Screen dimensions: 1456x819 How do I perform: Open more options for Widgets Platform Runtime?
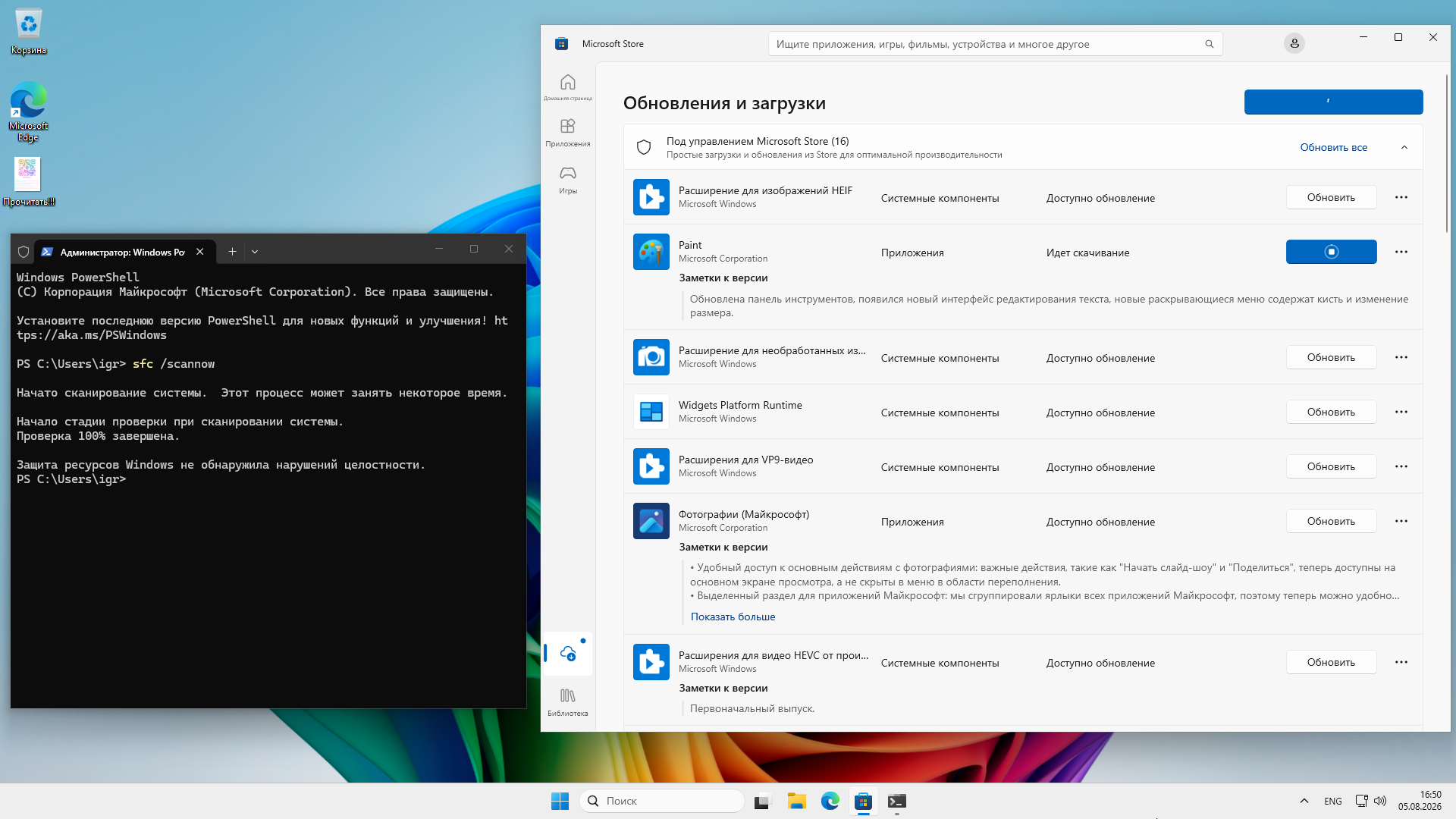pyautogui.click(x=1401, y=412)
